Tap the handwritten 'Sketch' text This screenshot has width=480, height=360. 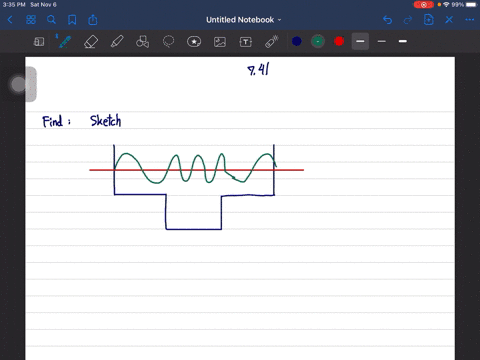(x=106, y=121)
